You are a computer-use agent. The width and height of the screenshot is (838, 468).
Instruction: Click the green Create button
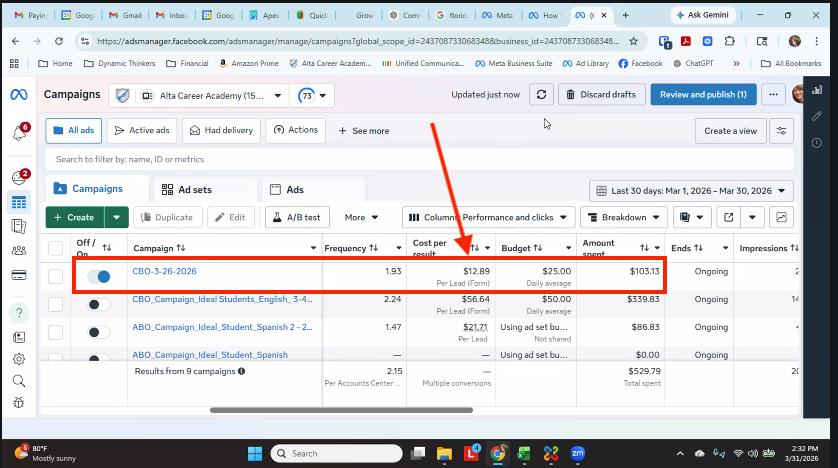click(75, 217)
